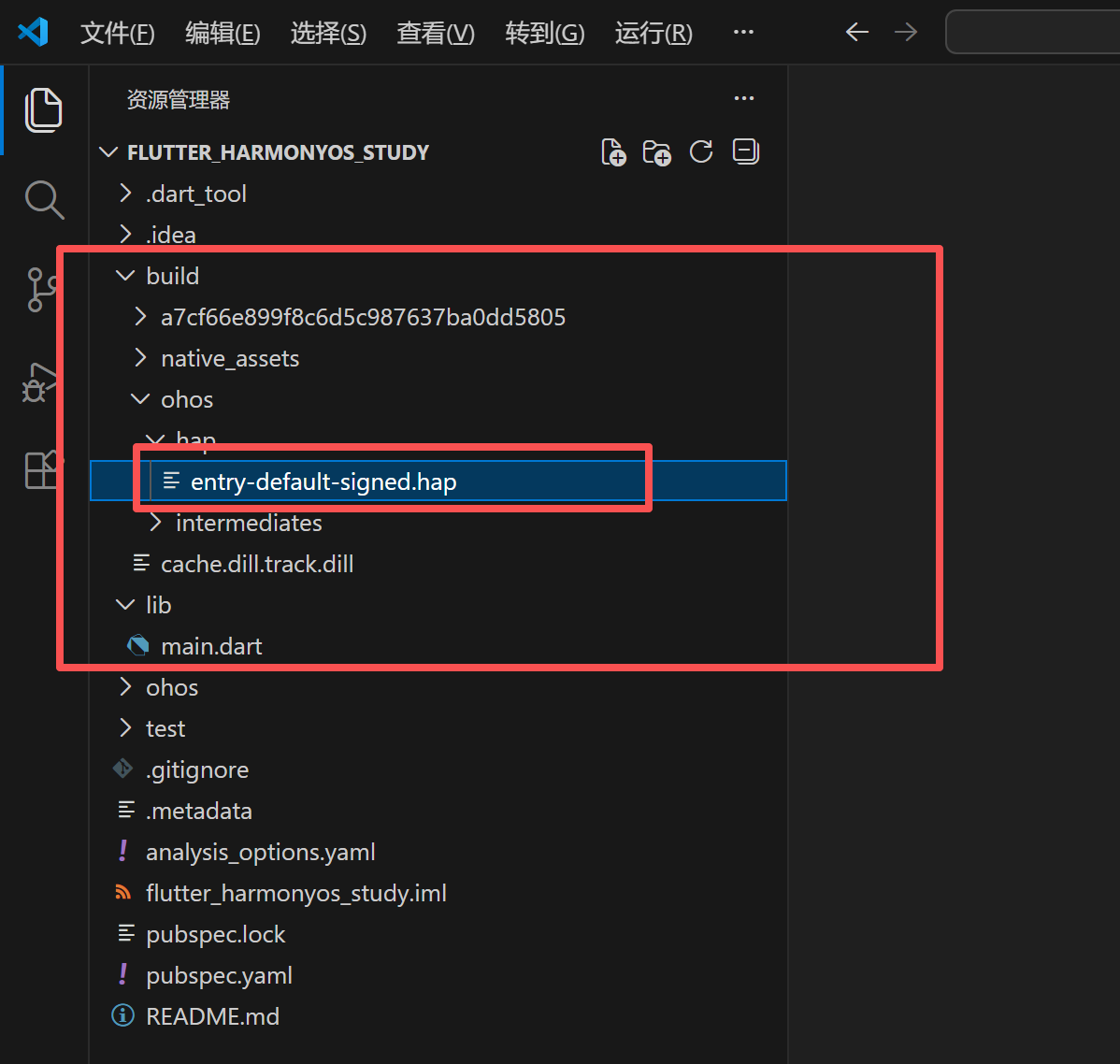The width and height of the screenshot is (1120, 1064).
Task: Click the 资源管理器 panel title
Action: tap(179, 99)
